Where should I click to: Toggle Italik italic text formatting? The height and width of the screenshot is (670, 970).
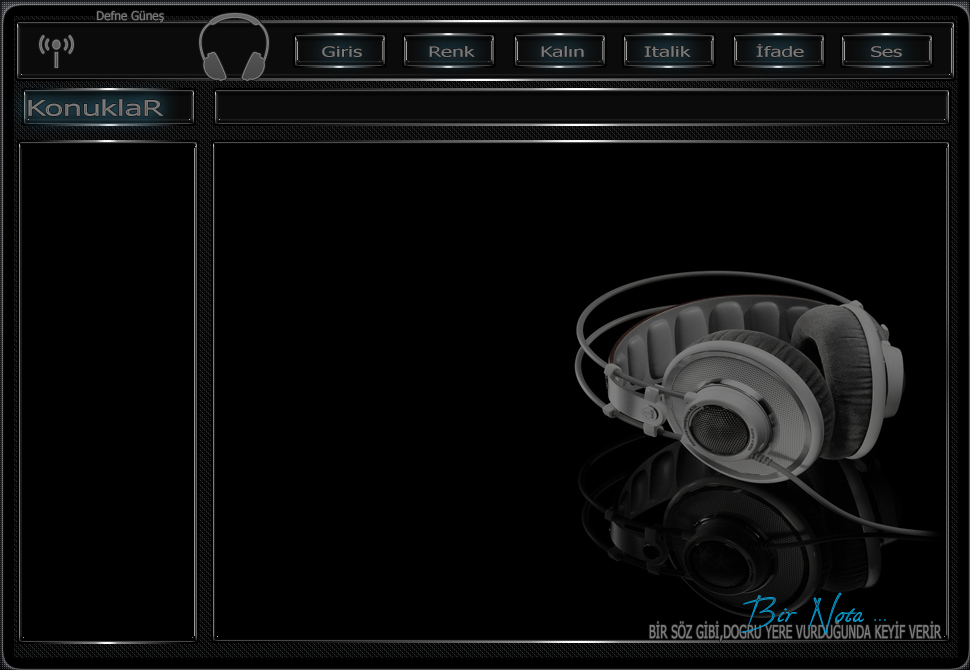[x=668, y=51]
